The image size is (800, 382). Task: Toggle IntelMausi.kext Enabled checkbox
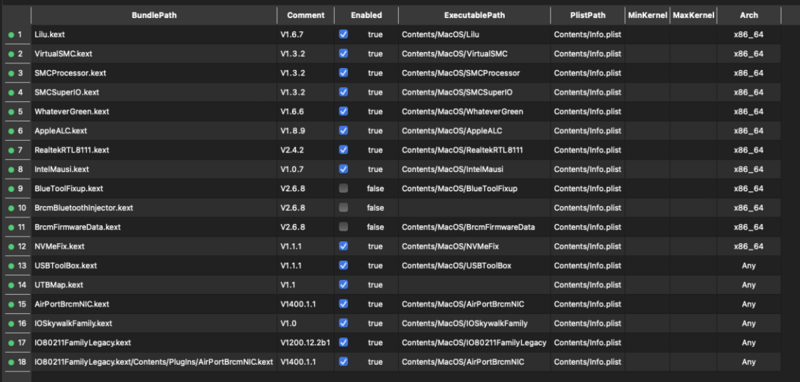coord(343,169)
